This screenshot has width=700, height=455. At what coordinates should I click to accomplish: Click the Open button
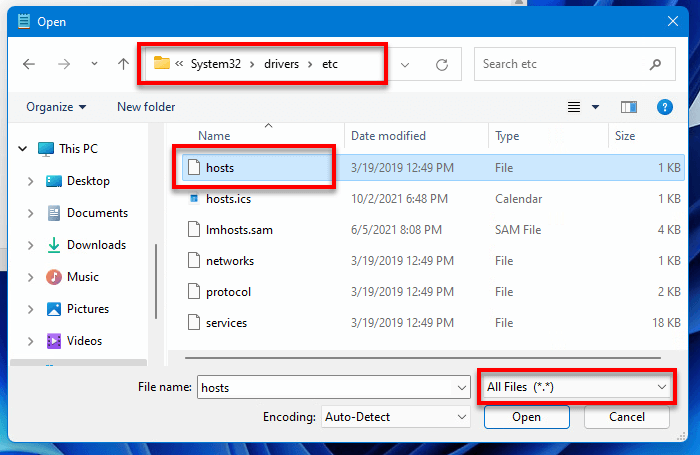(x=526, y=417)
